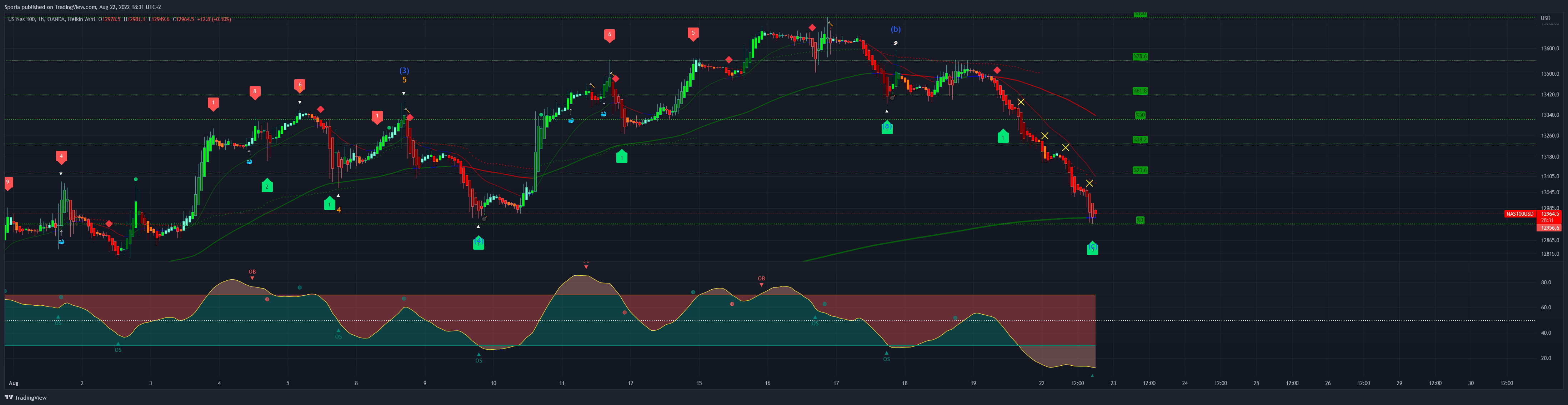Image resolution: width=1568 pixels, height=405 pixels.
Task: Select the red signal label numbered 4
Action: pos(61,157)
